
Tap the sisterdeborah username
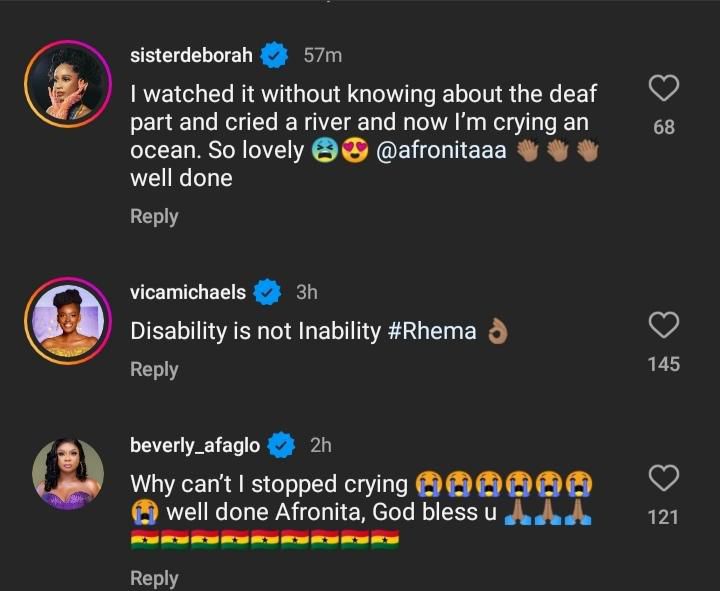(191, 56)
